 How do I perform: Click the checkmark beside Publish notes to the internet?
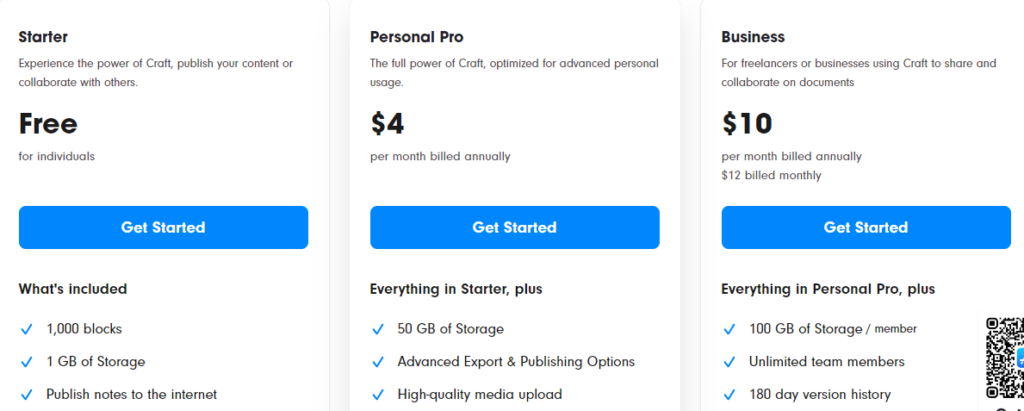pyautogui.click(x=26, y=395)
